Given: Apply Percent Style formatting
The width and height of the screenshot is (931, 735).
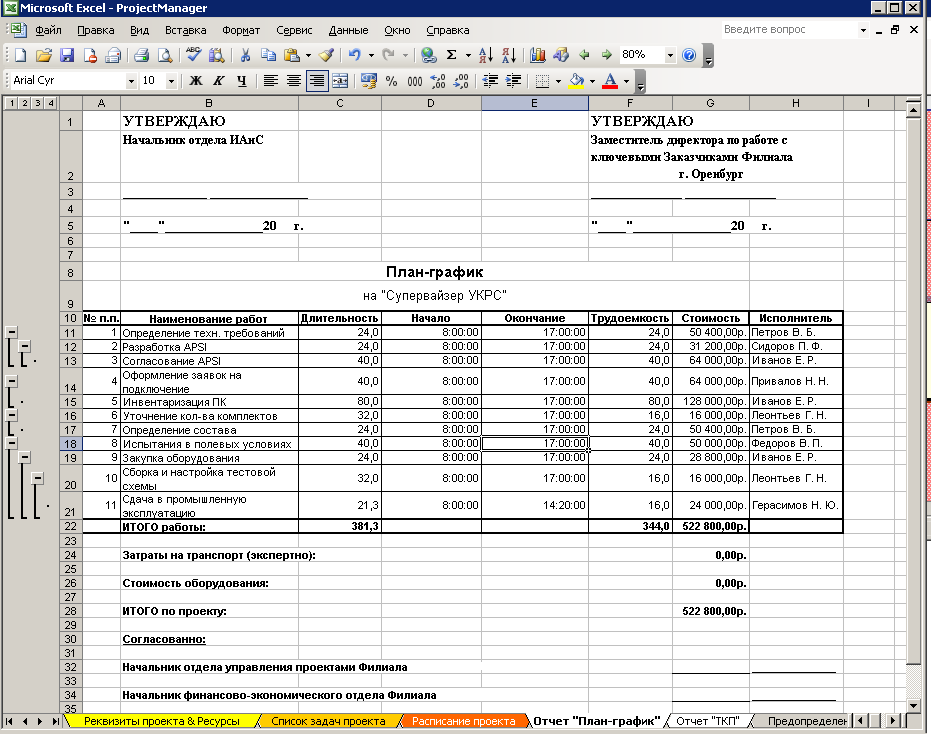Looking at the screenshot, I should pos(391,81).
